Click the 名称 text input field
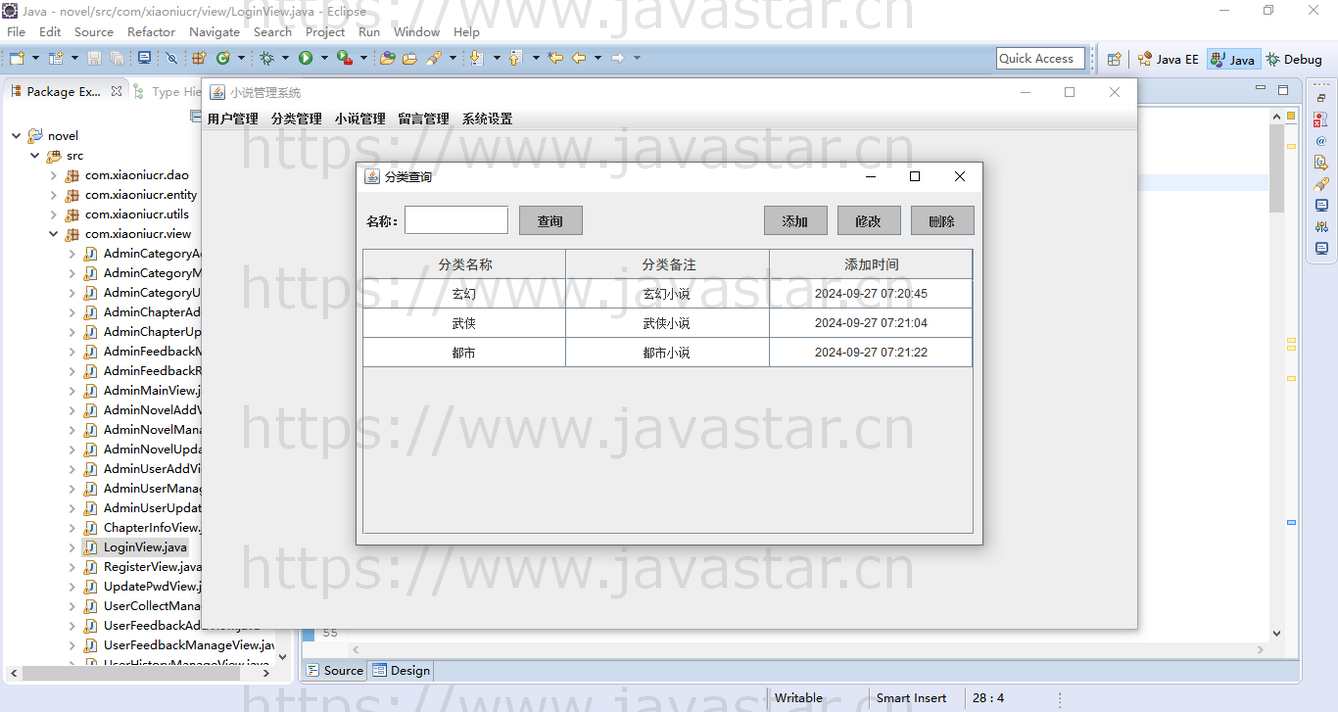Image resolution: width=1338 pixels, height=712 pixels. (456, 221)
